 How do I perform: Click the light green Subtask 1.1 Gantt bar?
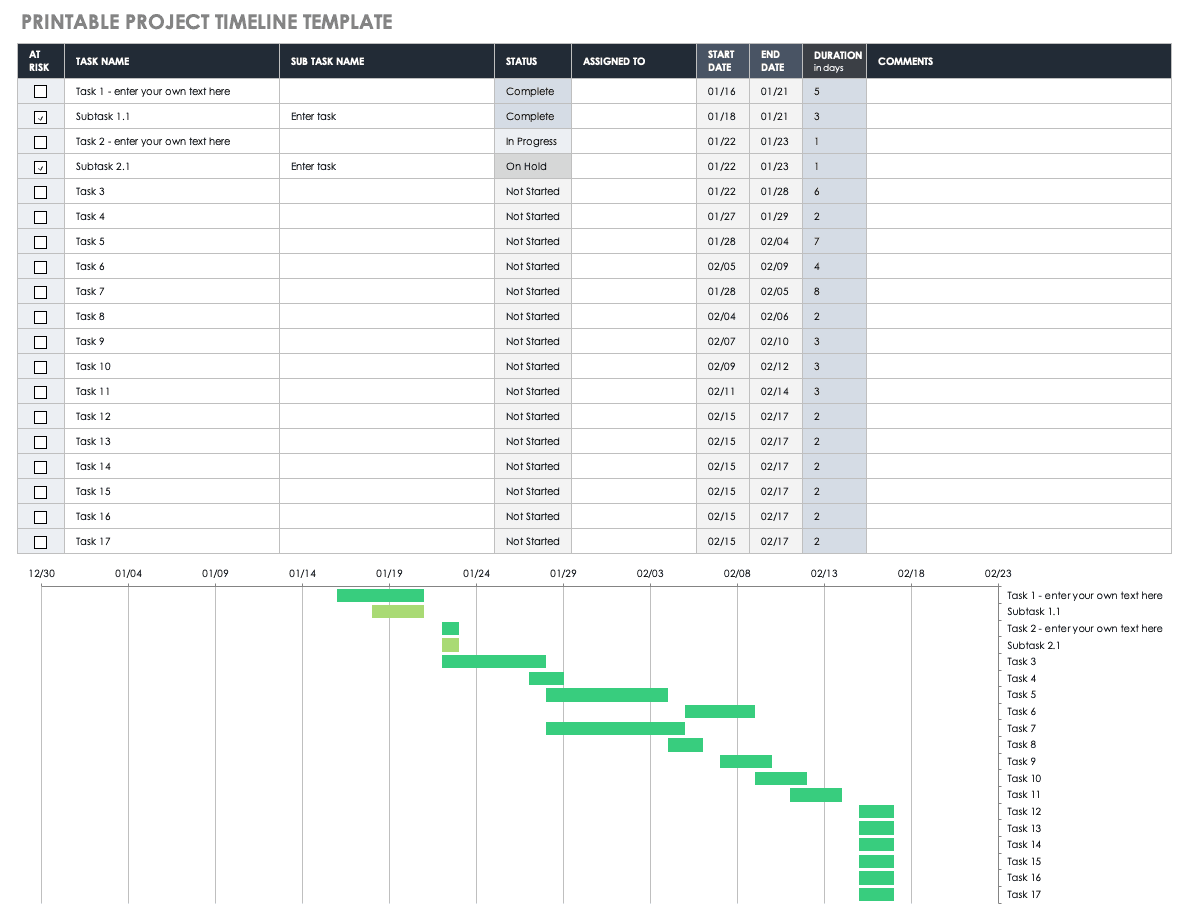[x=398, y=612]
